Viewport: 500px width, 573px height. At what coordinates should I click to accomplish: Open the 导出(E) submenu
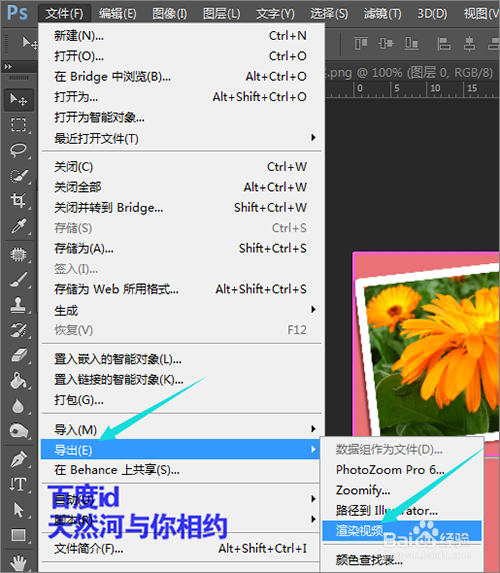(181, 450)
